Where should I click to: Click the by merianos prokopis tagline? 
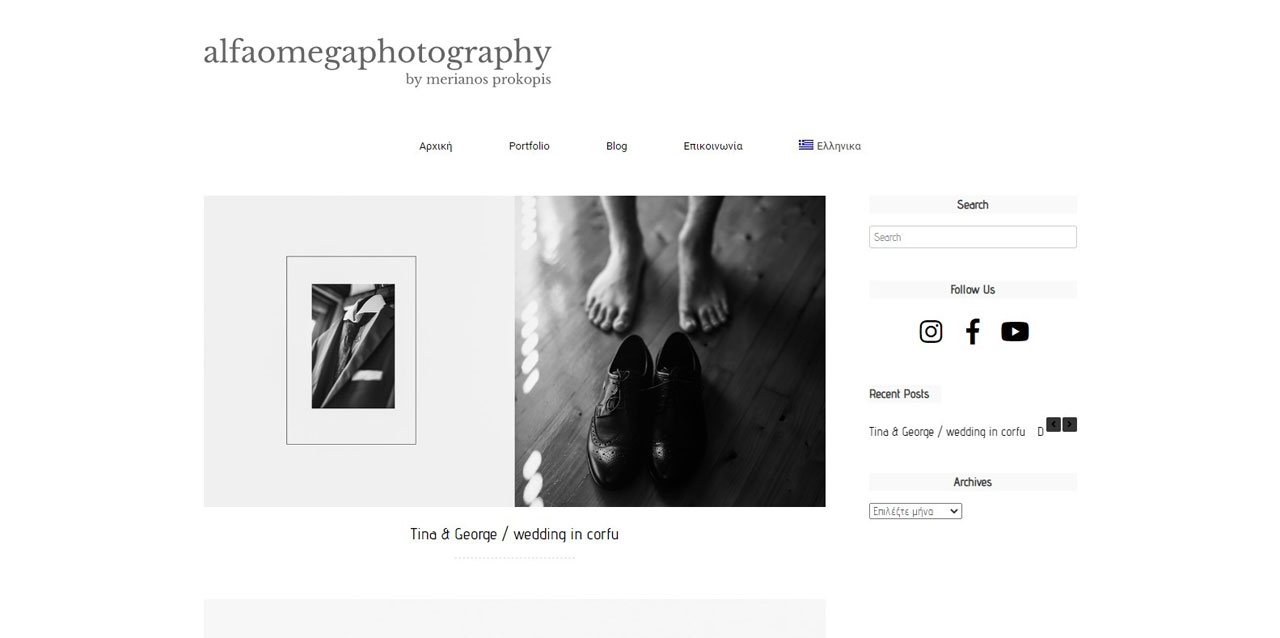478,80
